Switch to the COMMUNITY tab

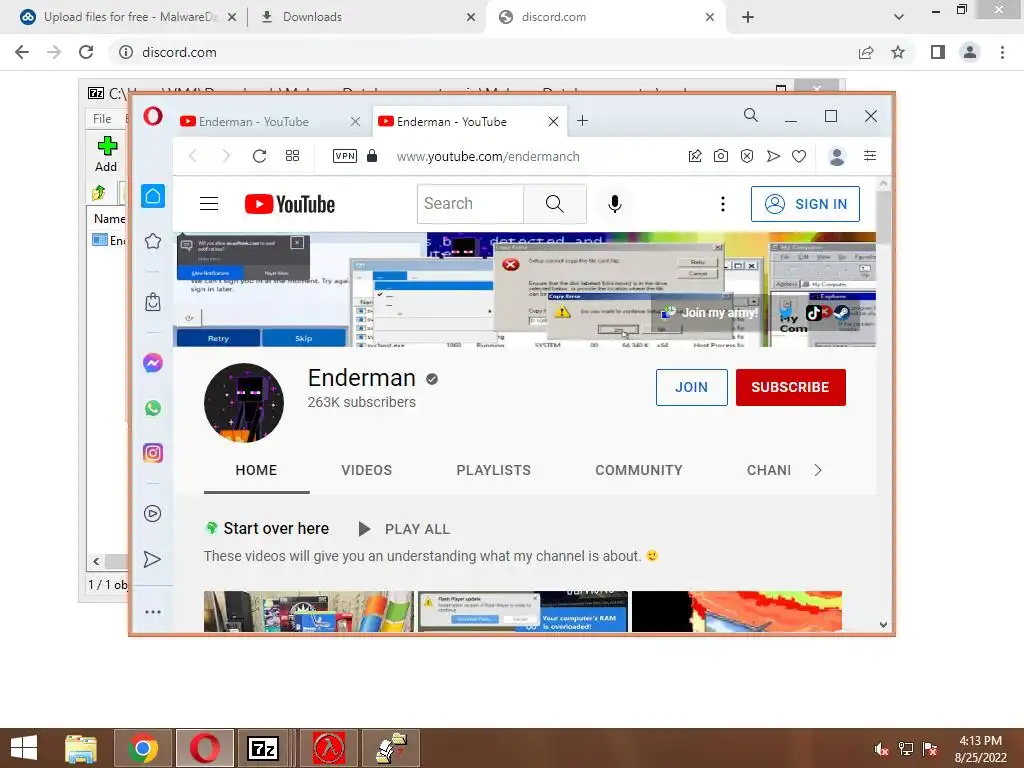pyautogui.click(x=639, y=470)
